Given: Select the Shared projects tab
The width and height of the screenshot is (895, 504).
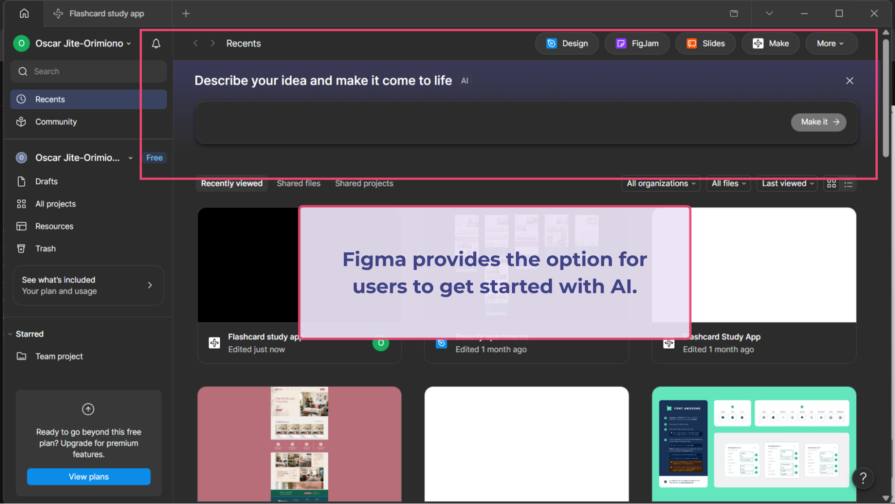Looking at the screenshot, I should point(364,183).
